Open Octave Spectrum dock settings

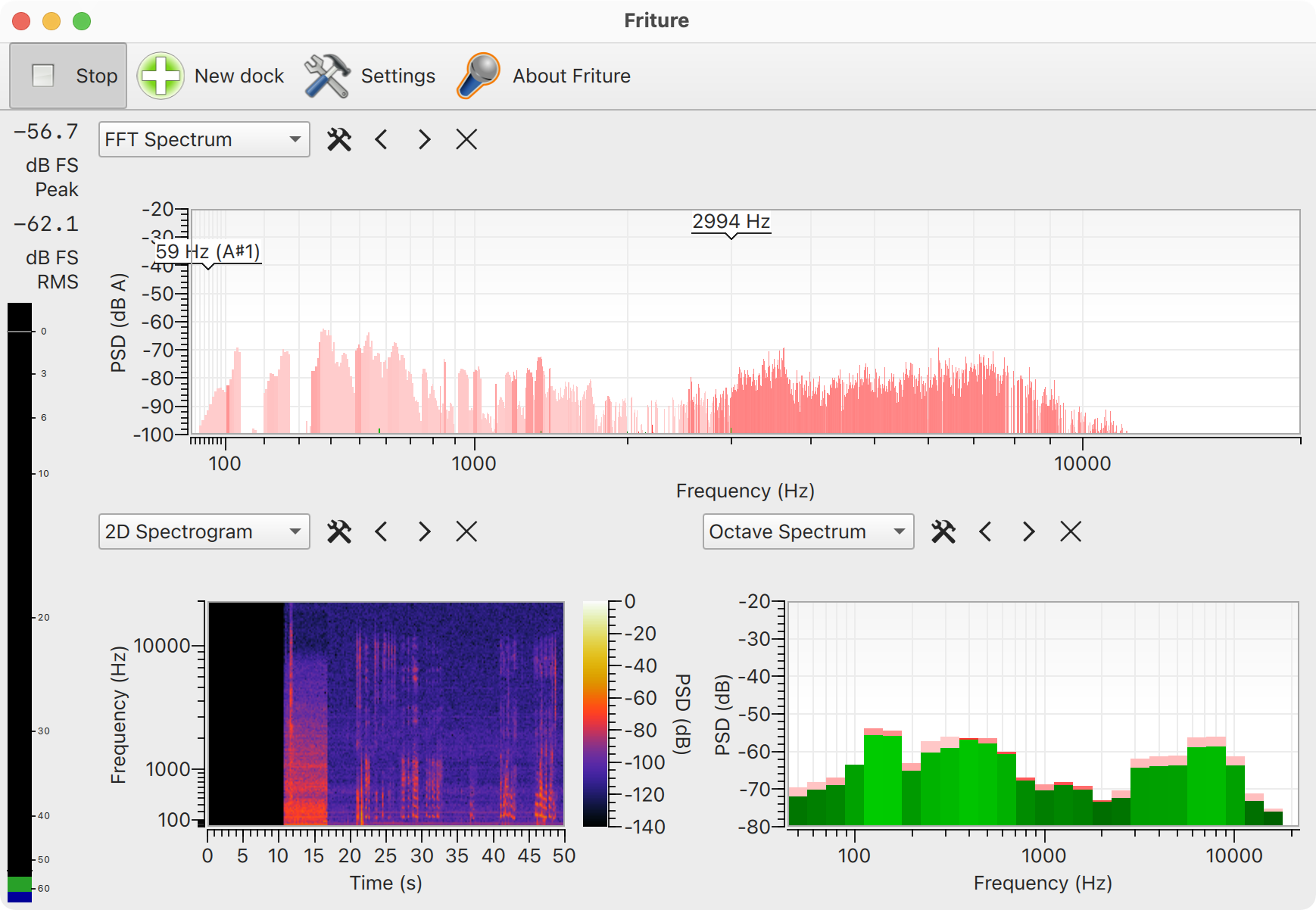tap(943, 531)
